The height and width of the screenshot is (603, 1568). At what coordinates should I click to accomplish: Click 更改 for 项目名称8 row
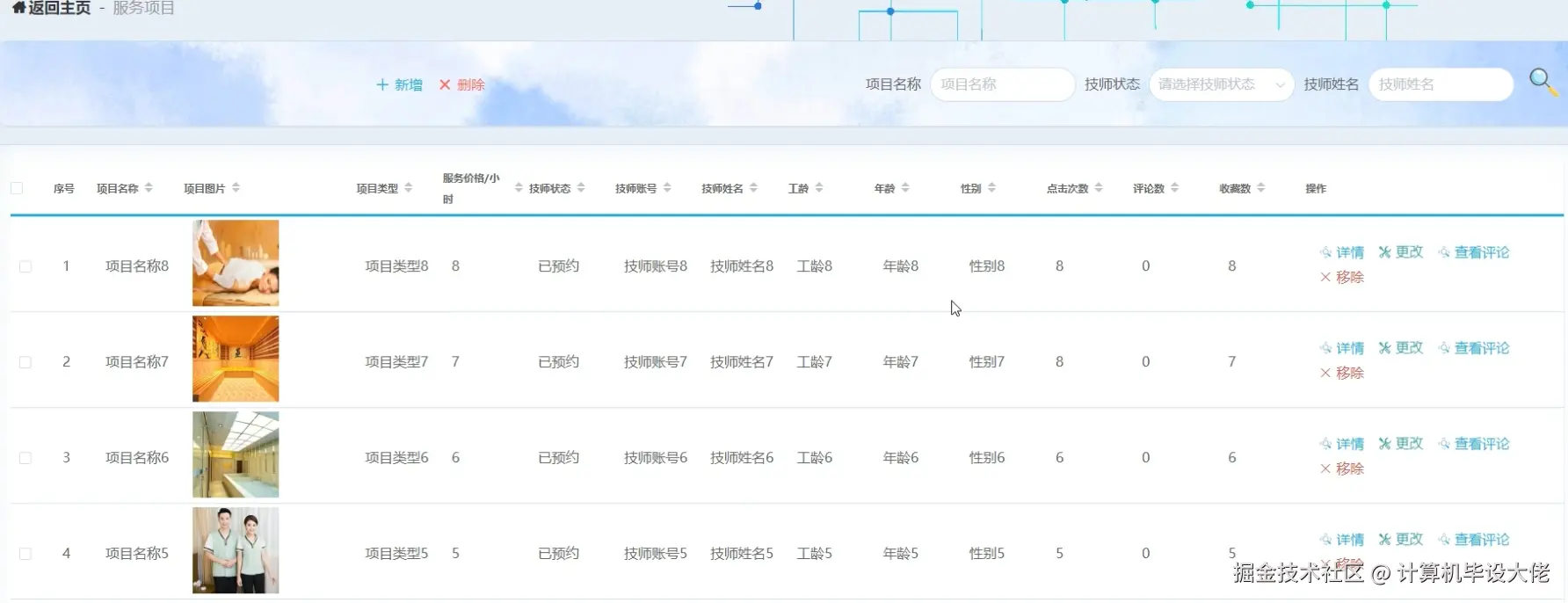(x=1401, y=252)
